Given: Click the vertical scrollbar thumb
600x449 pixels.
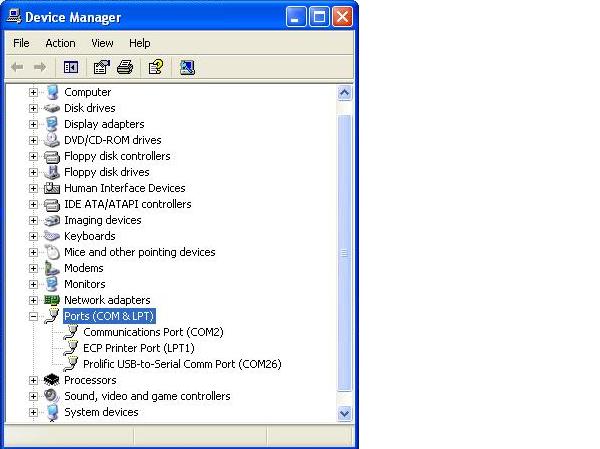Looking at the screenshot, I should pos(344,253).
